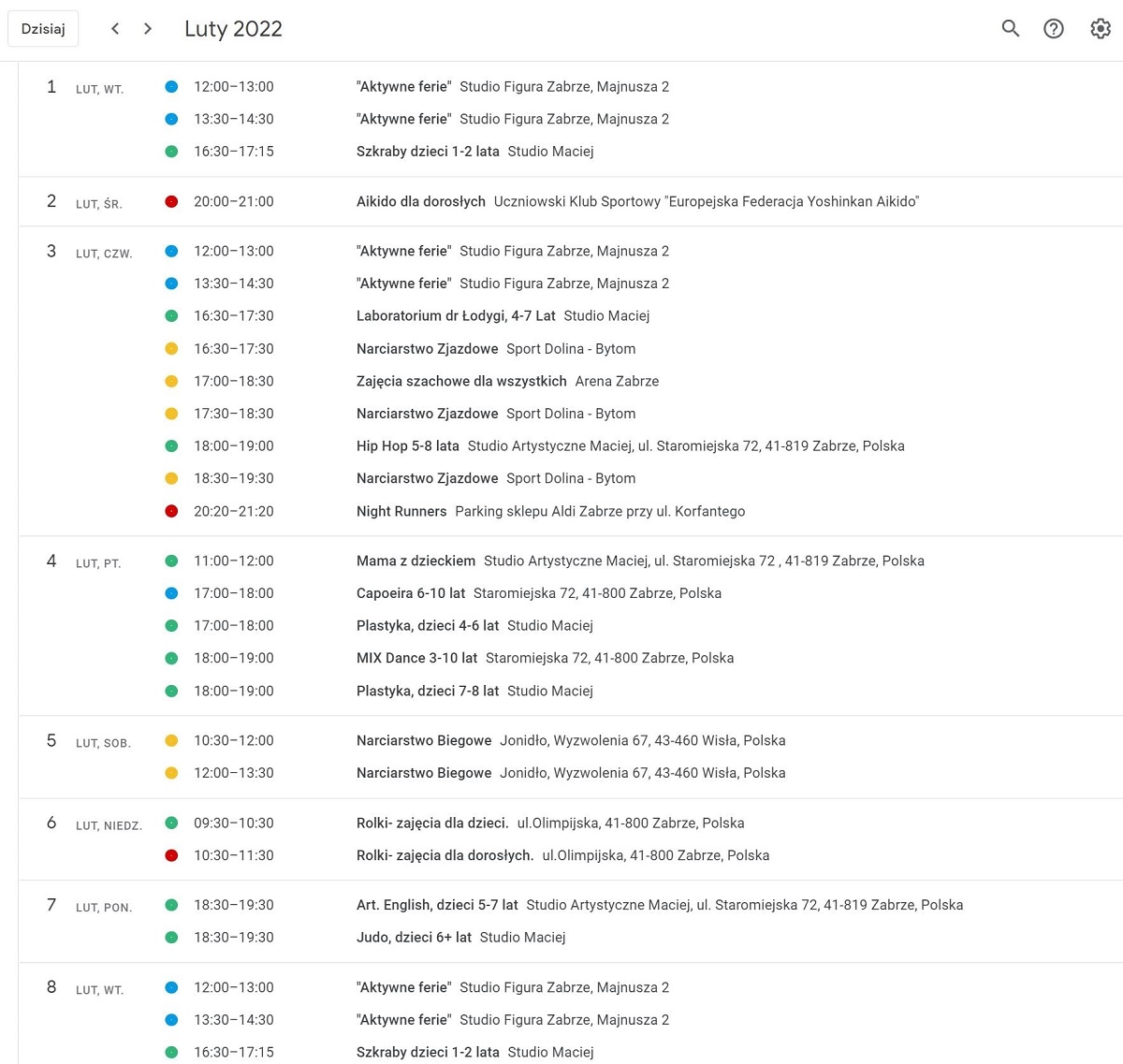Click yellow dot next to Zajęcia szachowe
The image size is (1123, 1064).
click(x=171, y=381)
